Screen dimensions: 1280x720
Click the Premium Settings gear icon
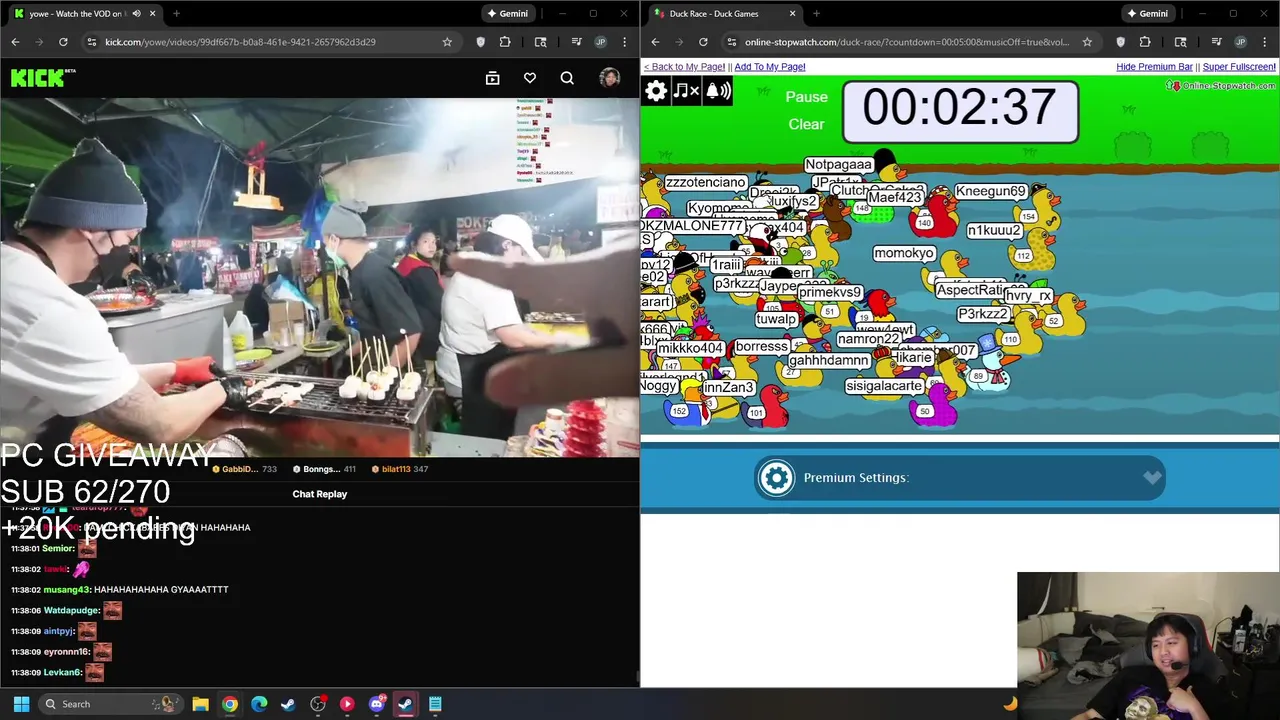776,478
